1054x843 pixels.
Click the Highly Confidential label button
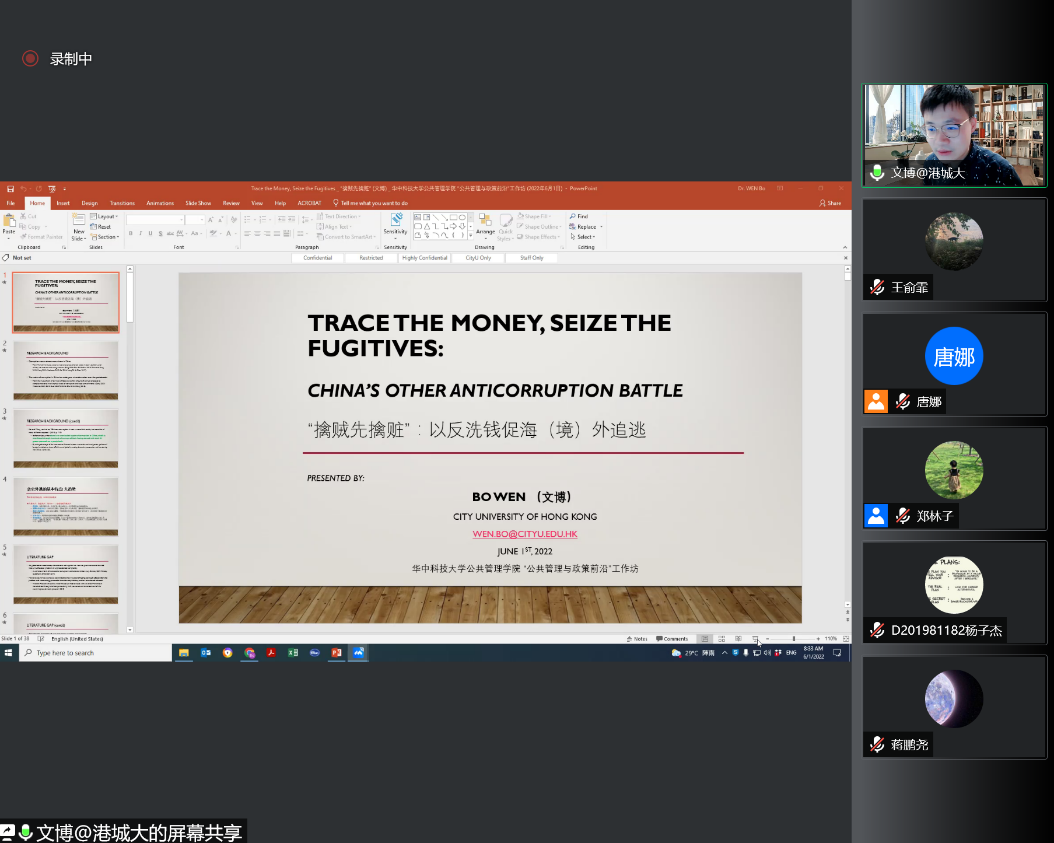425,258
